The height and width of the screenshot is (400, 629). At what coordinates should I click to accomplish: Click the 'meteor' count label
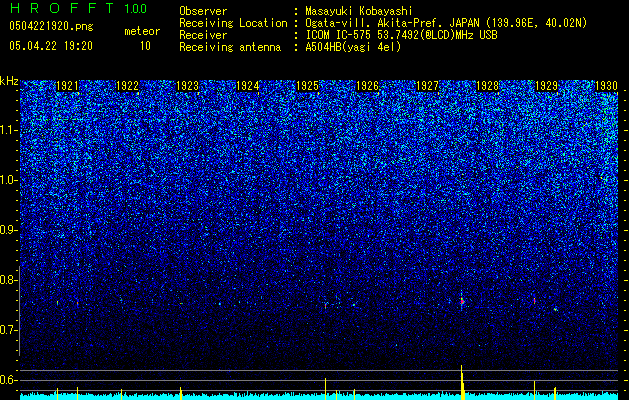142,31
